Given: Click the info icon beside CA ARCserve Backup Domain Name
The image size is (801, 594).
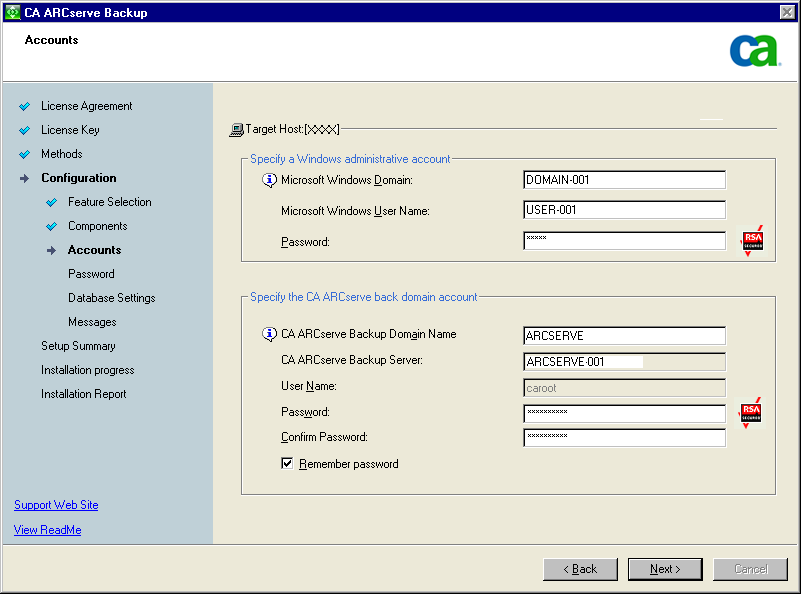Looking at the screenshot, I should coord(268,335).
